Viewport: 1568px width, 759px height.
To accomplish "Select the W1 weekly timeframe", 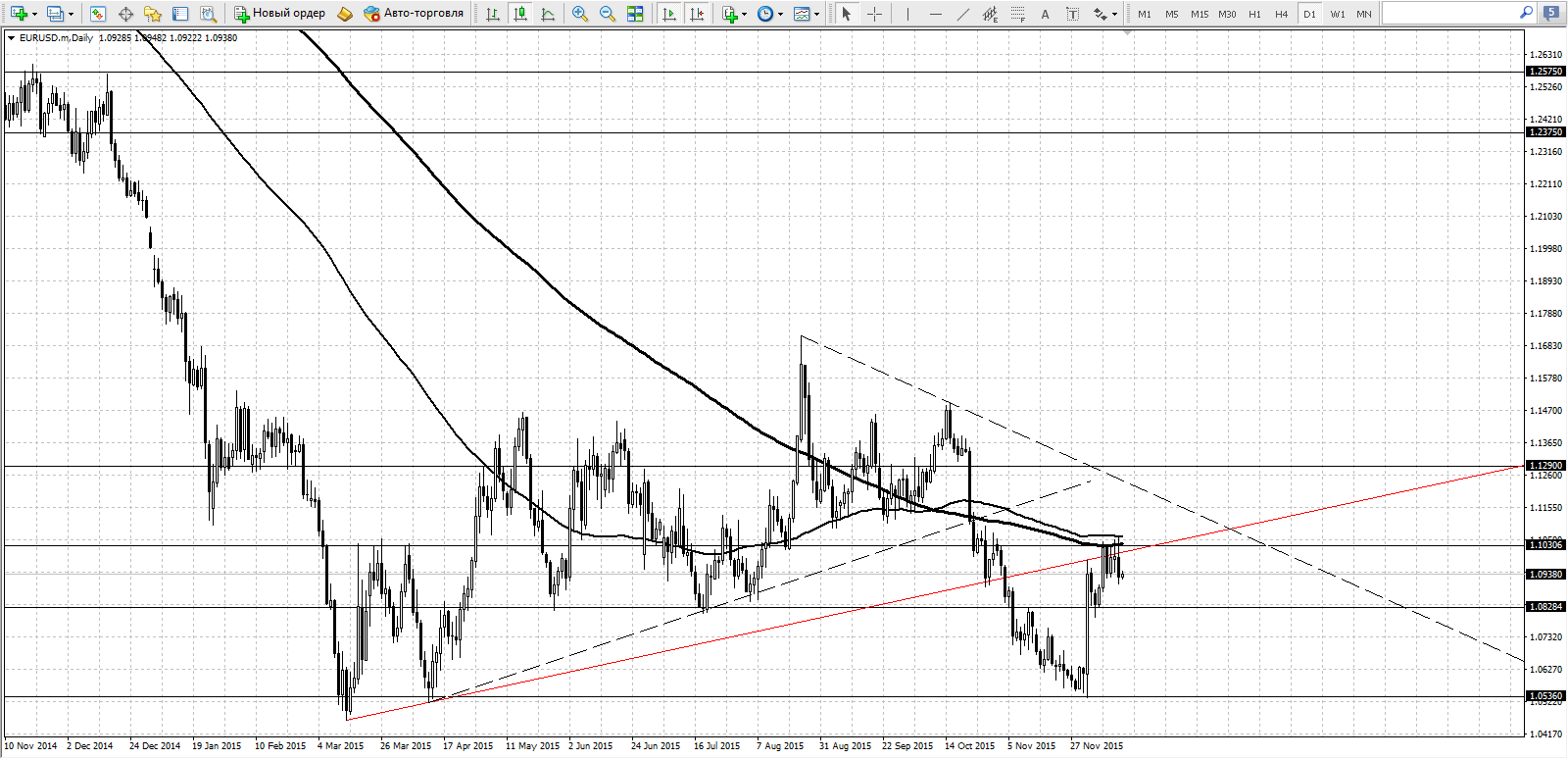I will (x=1338, y=14).
